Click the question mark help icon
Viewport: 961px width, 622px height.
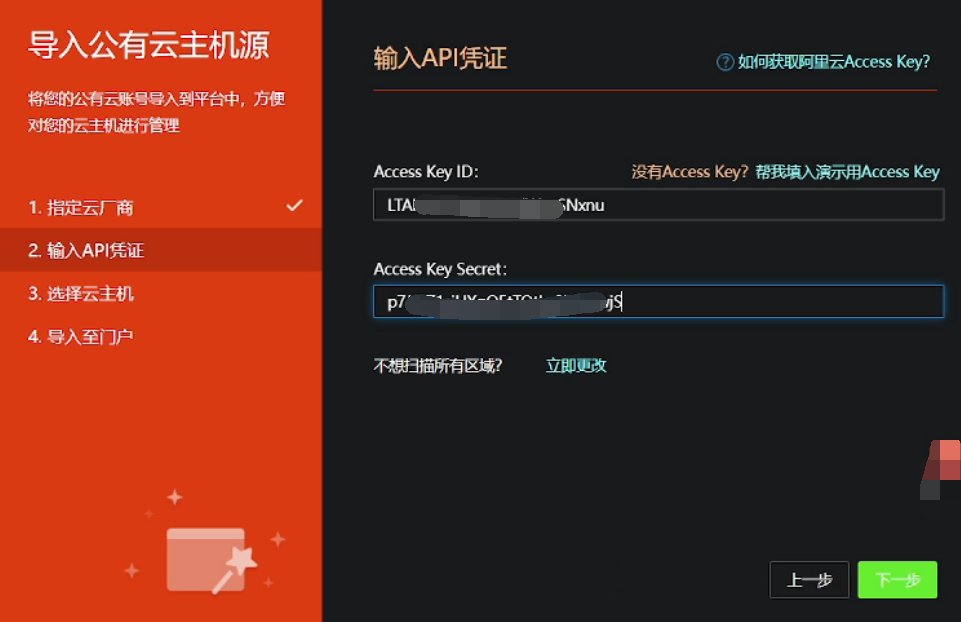click(725, 62)
